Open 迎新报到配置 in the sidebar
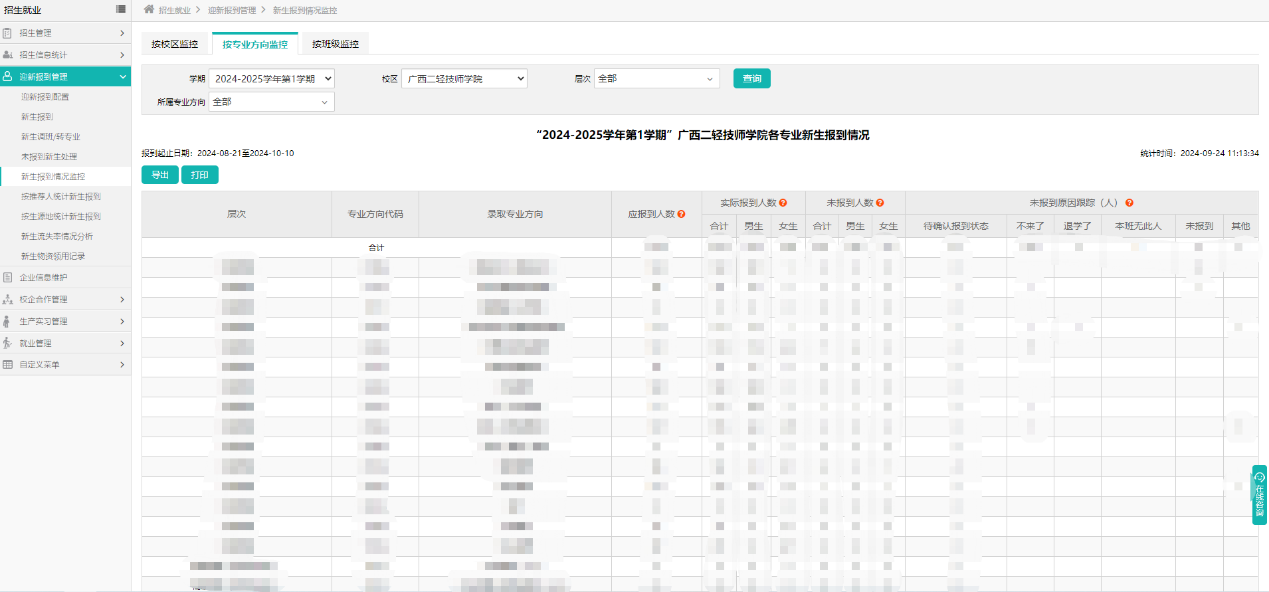 [45, 97]
